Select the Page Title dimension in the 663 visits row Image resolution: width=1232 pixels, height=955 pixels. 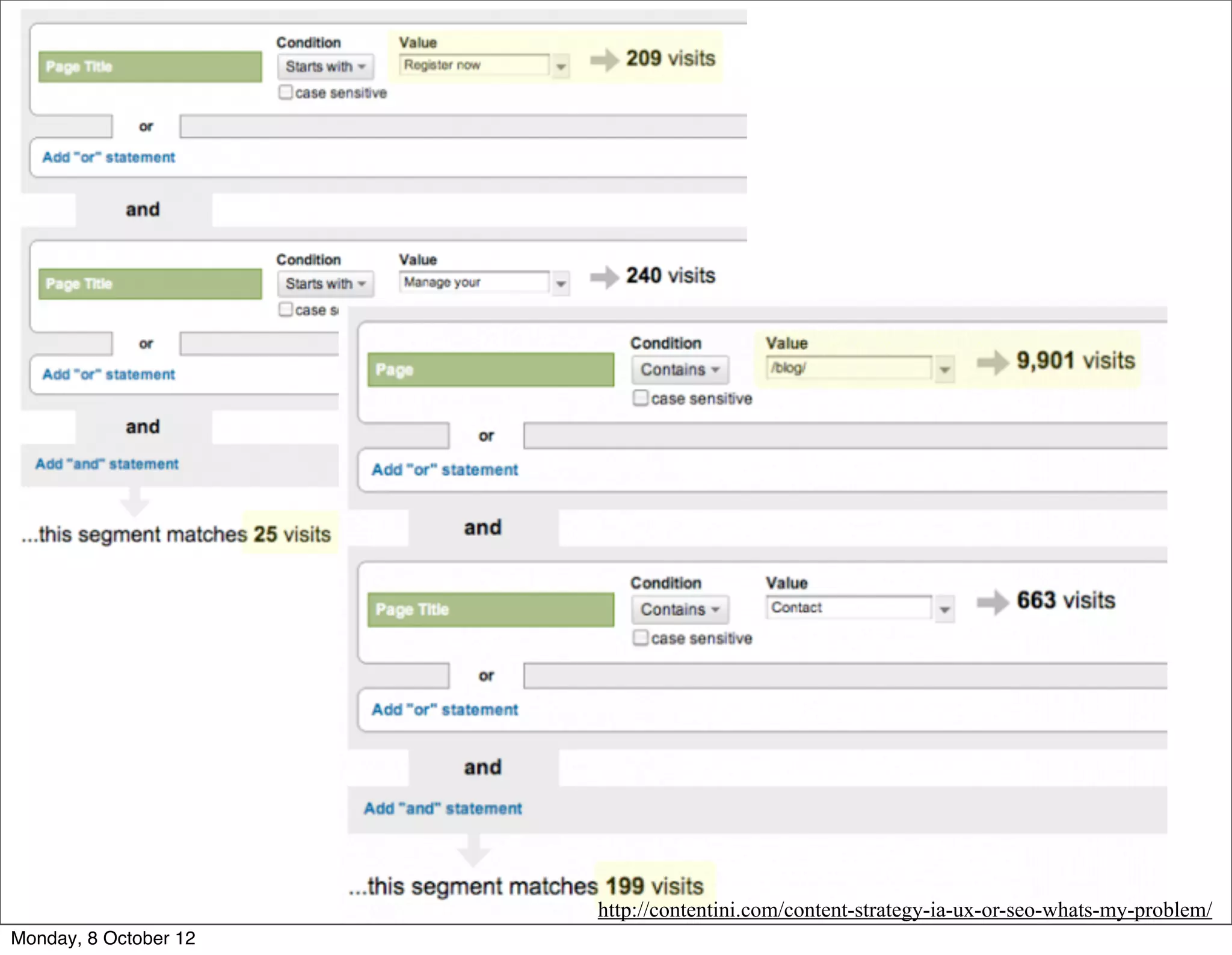[491, 610]
